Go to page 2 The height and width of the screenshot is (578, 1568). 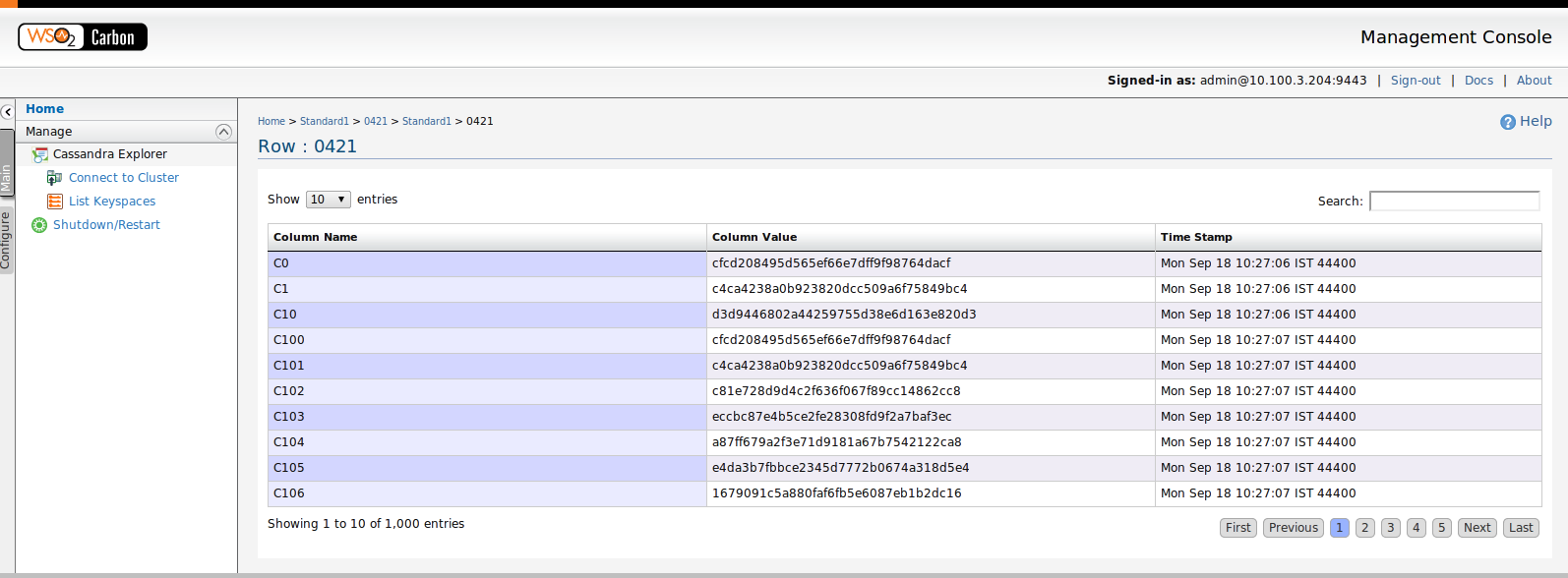1365,528
